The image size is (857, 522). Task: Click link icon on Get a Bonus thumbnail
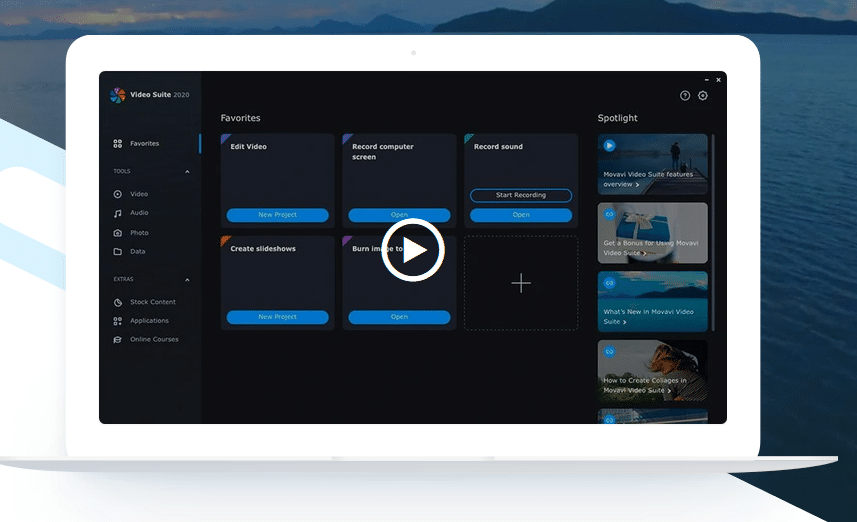click(x=609, y=214)
